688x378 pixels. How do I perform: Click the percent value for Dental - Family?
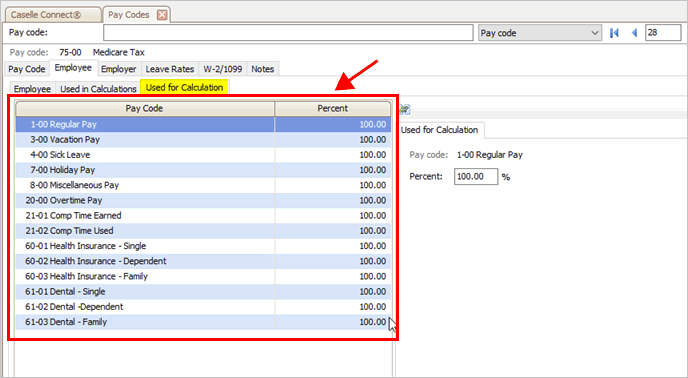click(373, 322)
